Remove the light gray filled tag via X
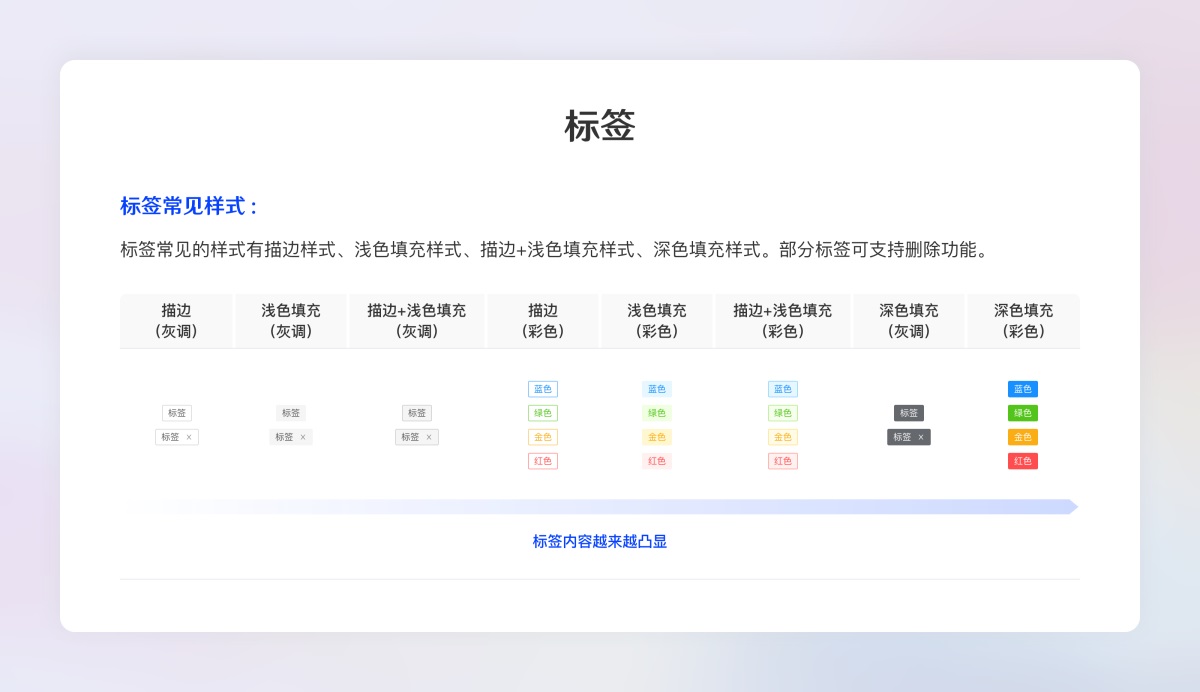 tap(303, 437)
